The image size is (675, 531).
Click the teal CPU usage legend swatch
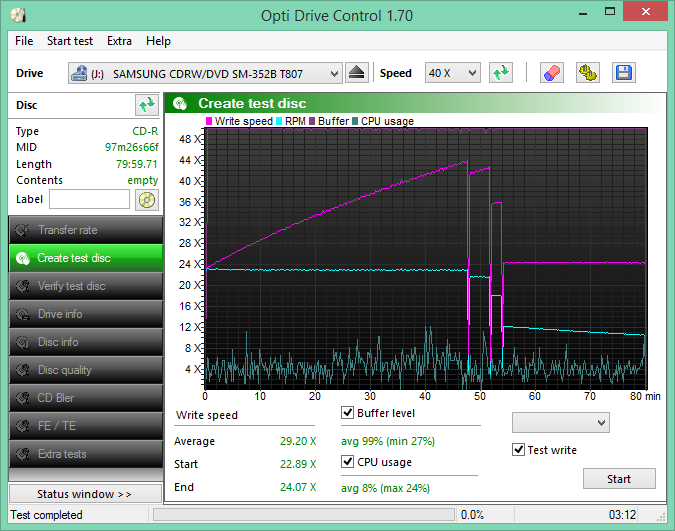(x=355, y=121)
